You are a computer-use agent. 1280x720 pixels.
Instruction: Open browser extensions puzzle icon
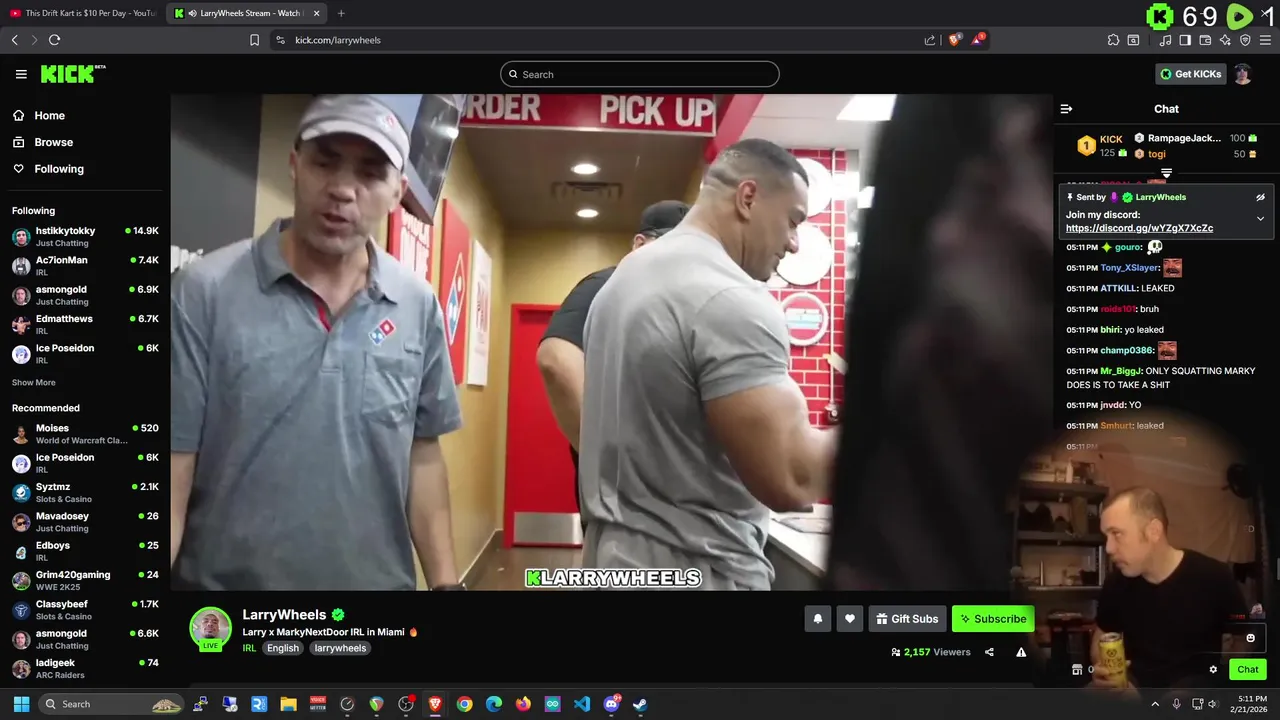pos(1113,40)
